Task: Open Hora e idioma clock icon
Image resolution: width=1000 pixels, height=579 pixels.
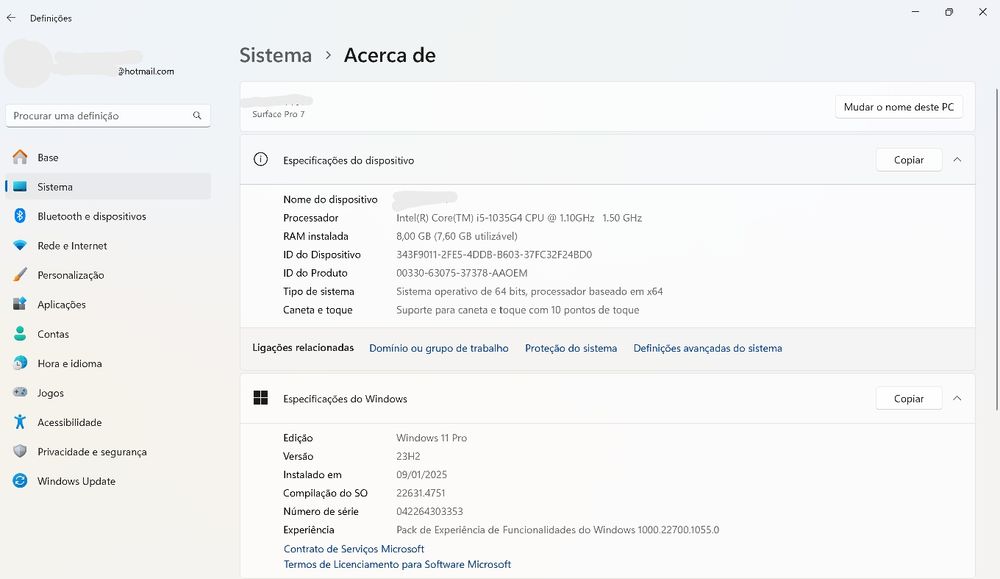Action: (x=20, y=363)
